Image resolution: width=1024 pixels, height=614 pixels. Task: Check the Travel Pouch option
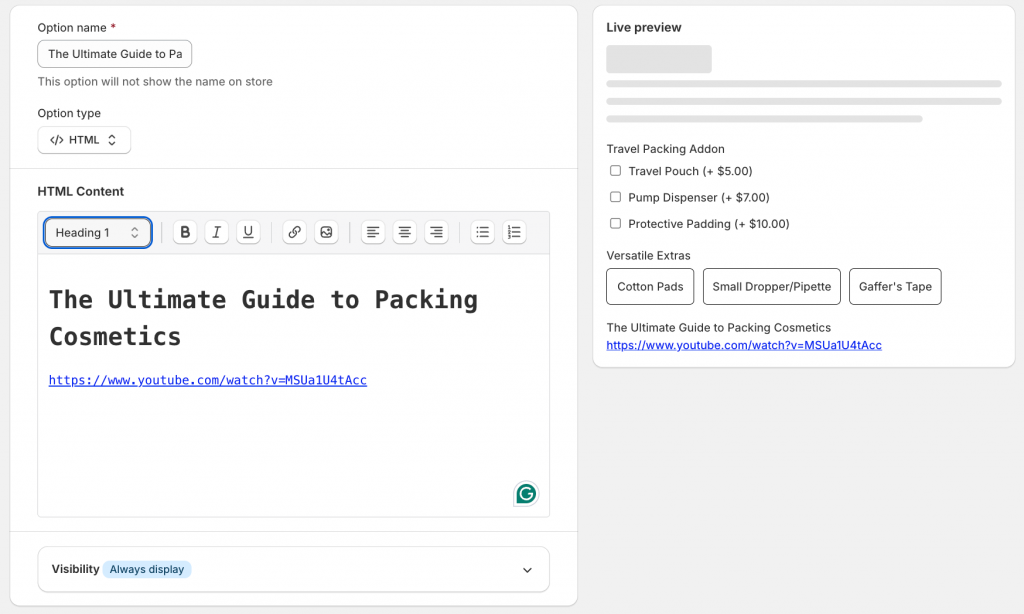pos(615,171)
